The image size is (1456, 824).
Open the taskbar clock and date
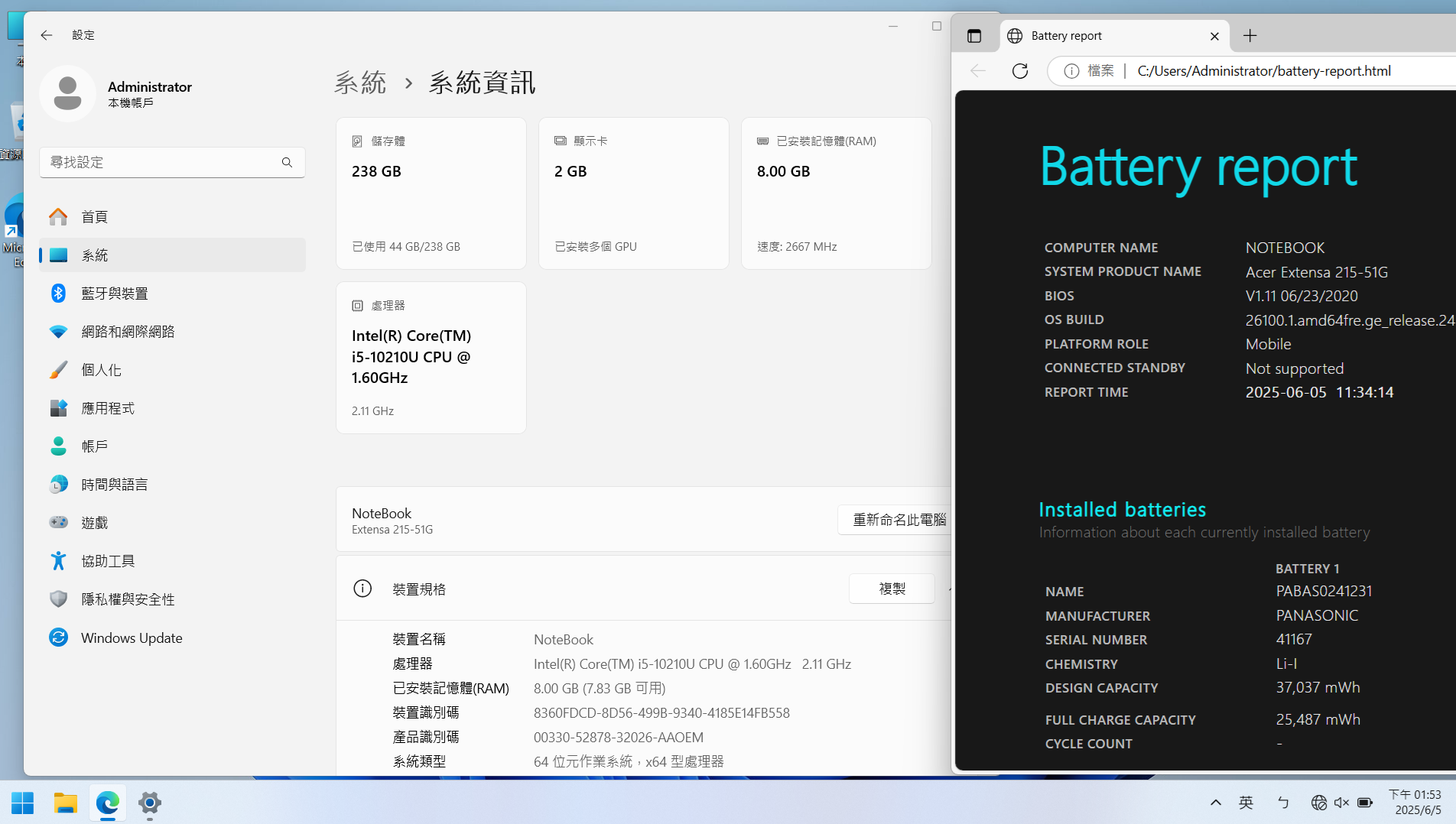point(1417,803)
